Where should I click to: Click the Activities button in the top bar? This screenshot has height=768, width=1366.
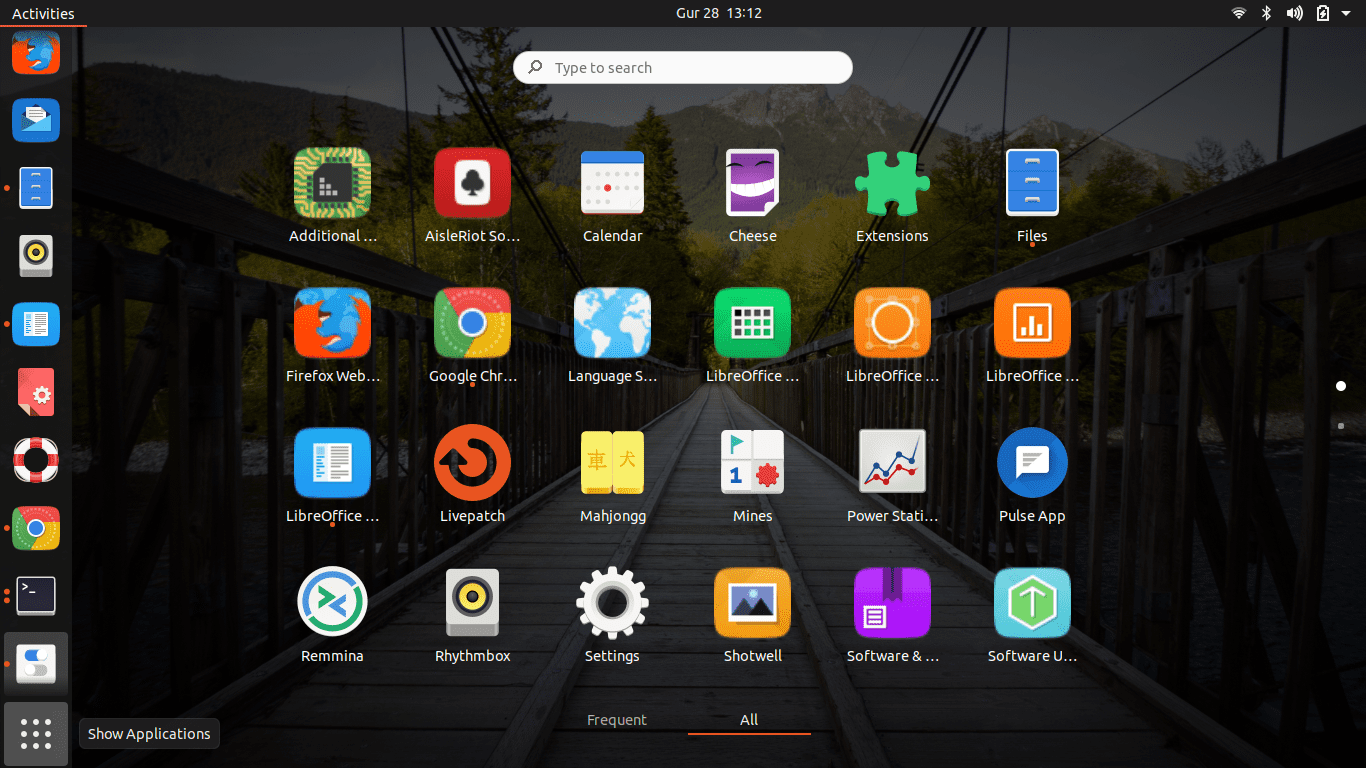pyautogui.click(x=43, y=13)
